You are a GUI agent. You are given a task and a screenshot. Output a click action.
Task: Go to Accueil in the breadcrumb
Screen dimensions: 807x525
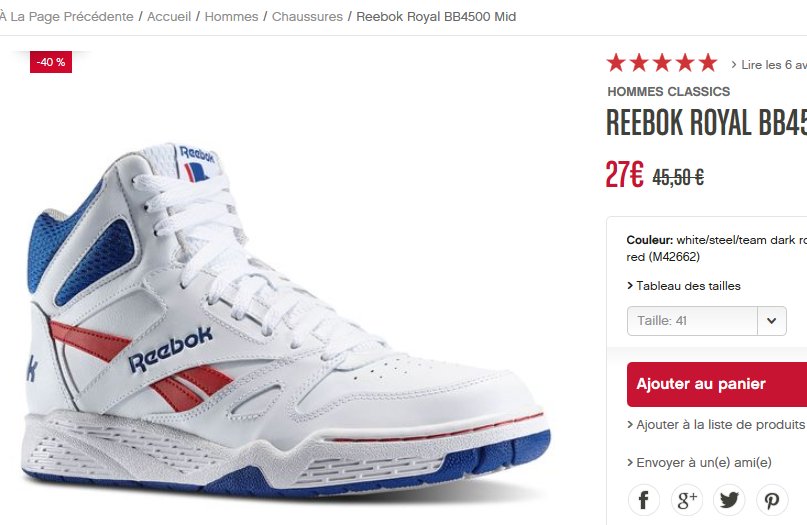click(170, 17)
